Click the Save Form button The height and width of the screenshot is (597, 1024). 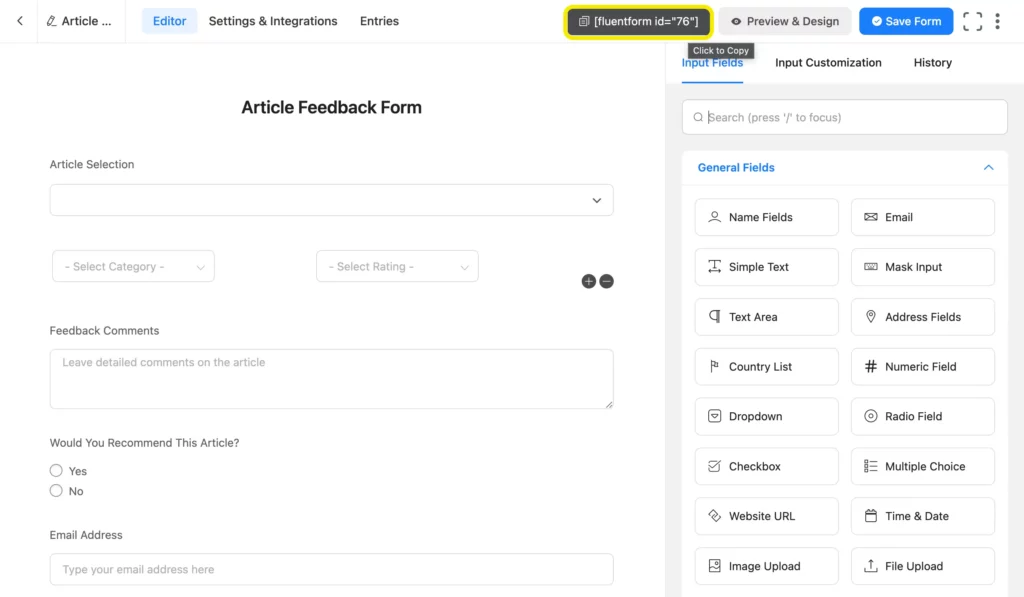[906, 22]
